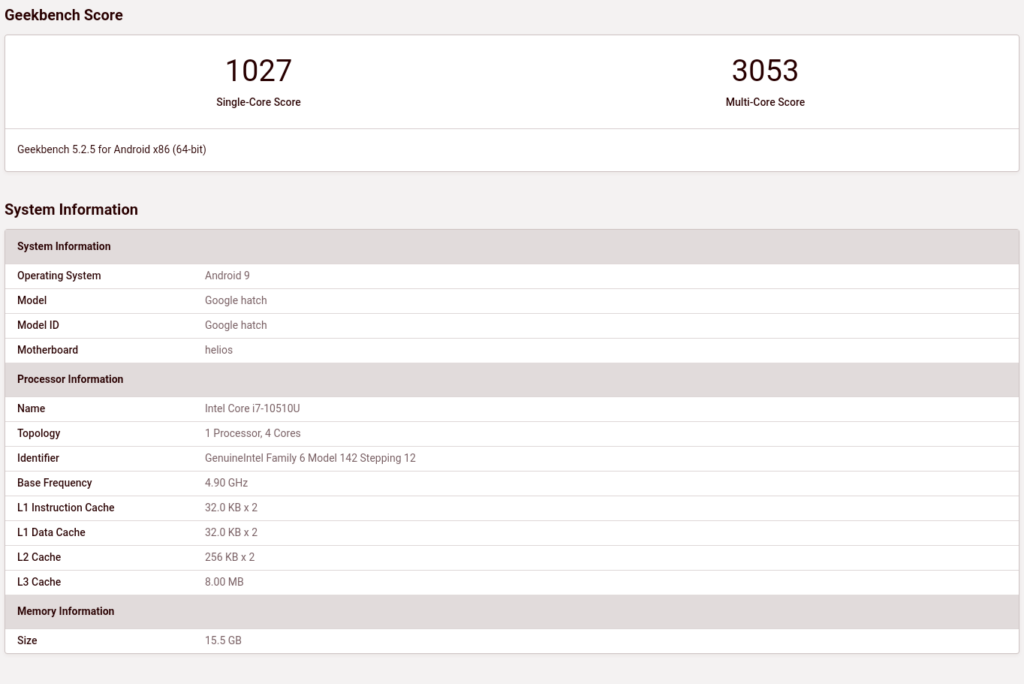Select '32.0 KB x 2' in L1 Data Cache row
Viewport: 1024px width, 684px height.
(231, 533)
